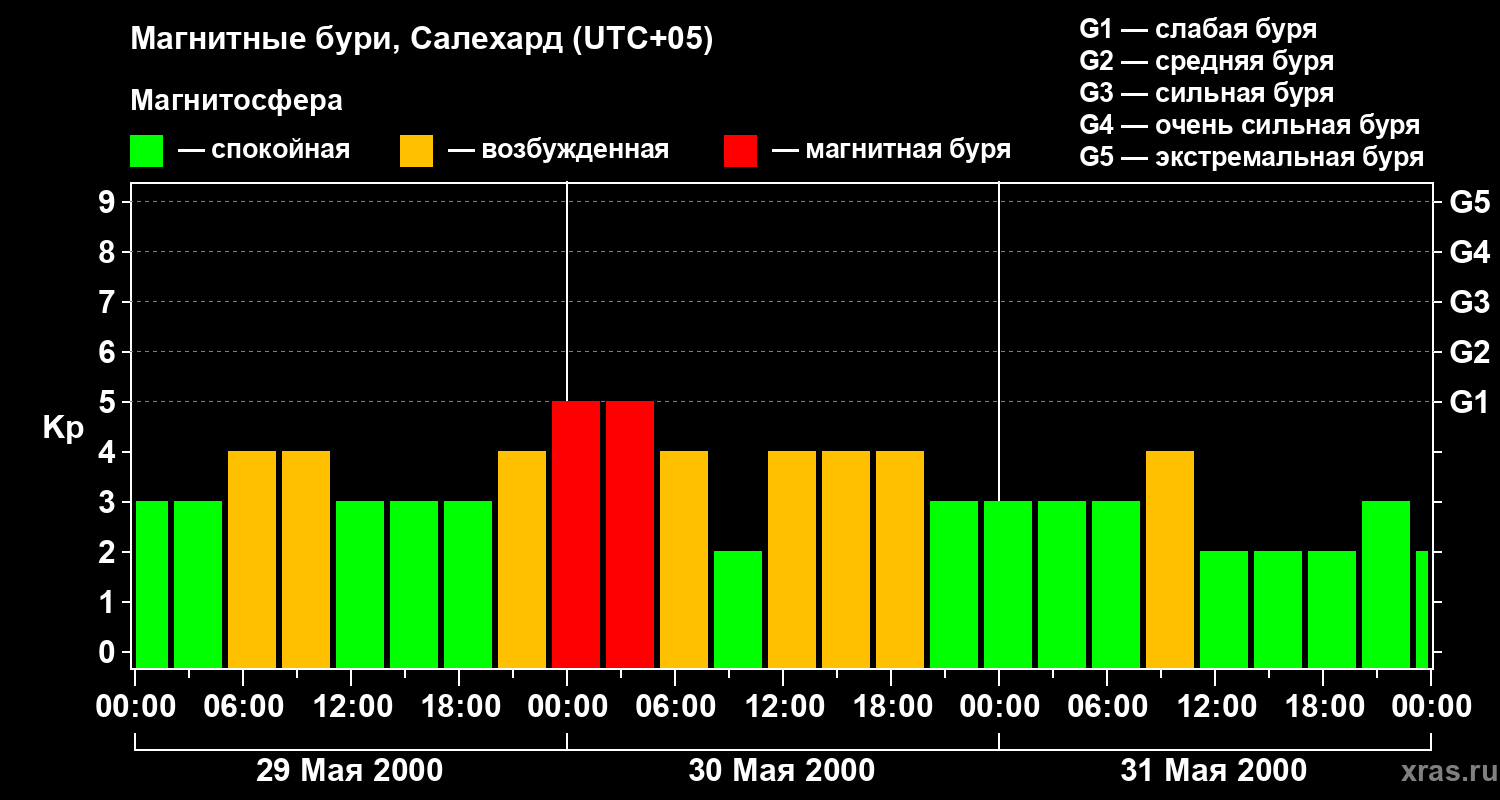Click the "— спокойная" legend label

[264, 150]
